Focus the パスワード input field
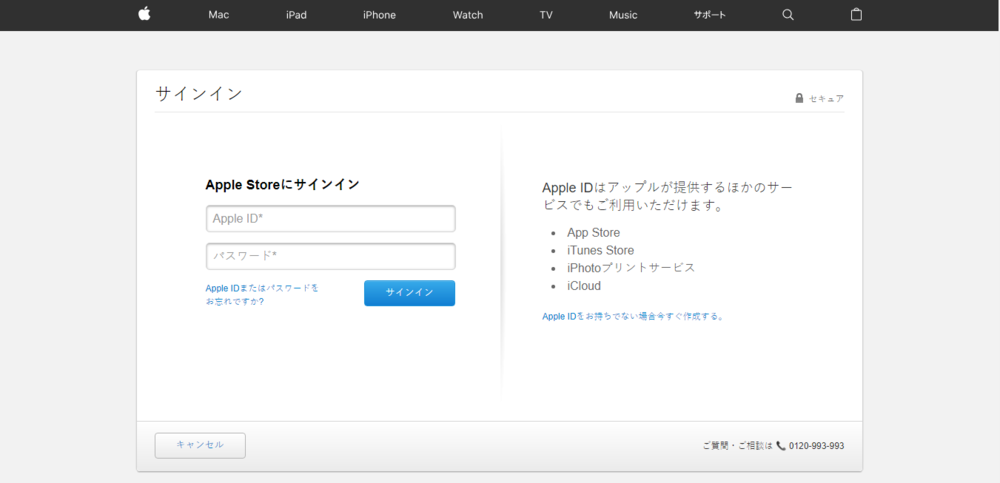 pos(330,256)
